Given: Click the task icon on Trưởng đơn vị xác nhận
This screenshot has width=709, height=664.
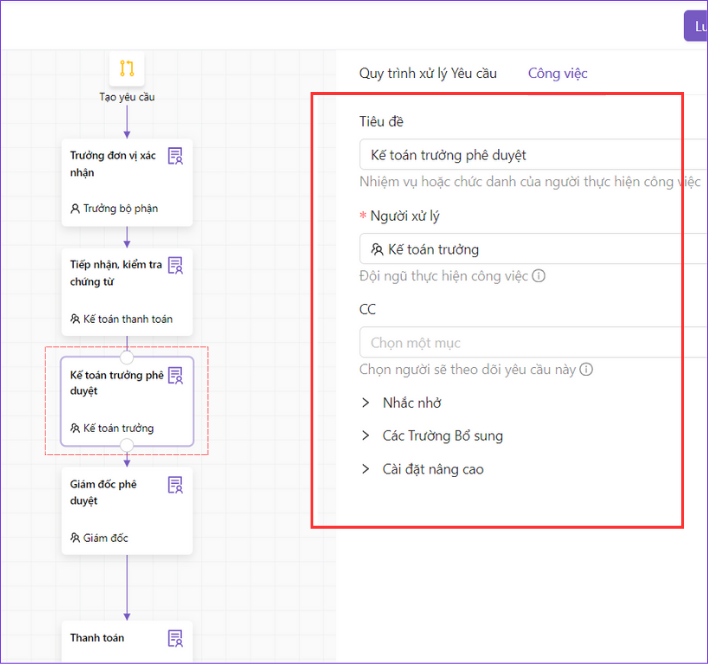Looking at the screenshot, I should (x=175, y=156).
